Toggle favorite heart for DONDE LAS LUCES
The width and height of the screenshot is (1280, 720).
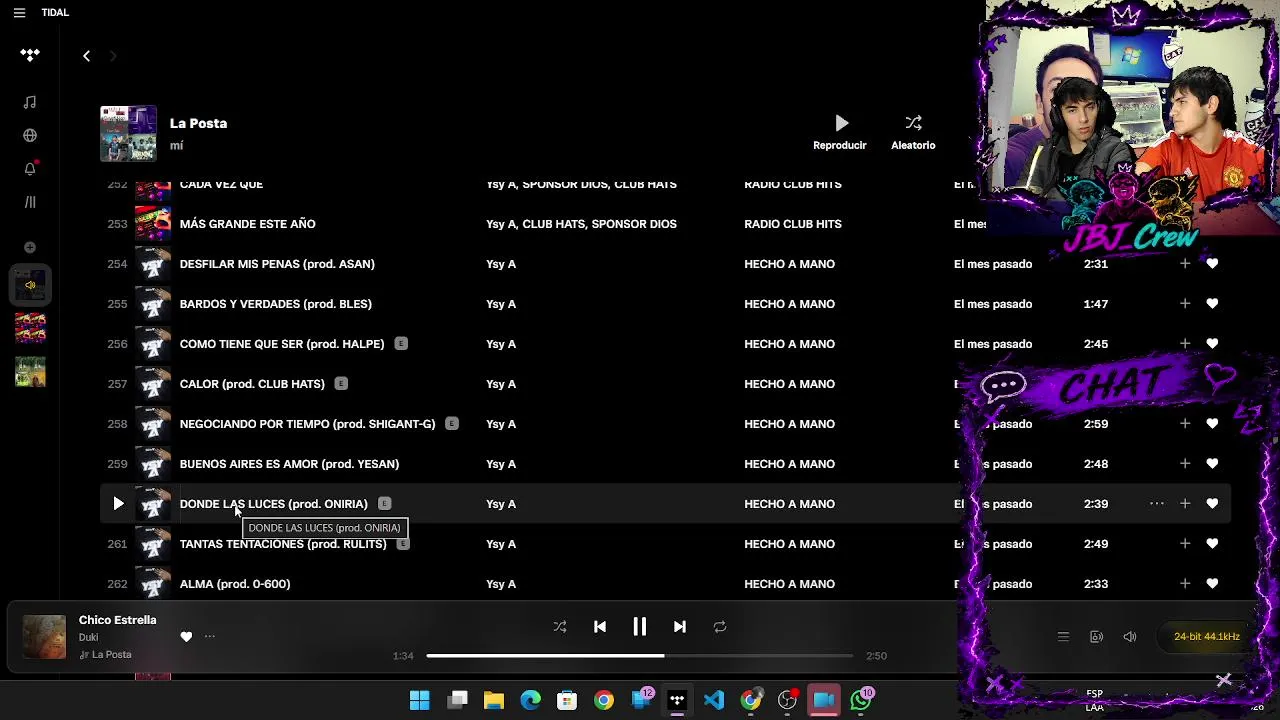1212,504
